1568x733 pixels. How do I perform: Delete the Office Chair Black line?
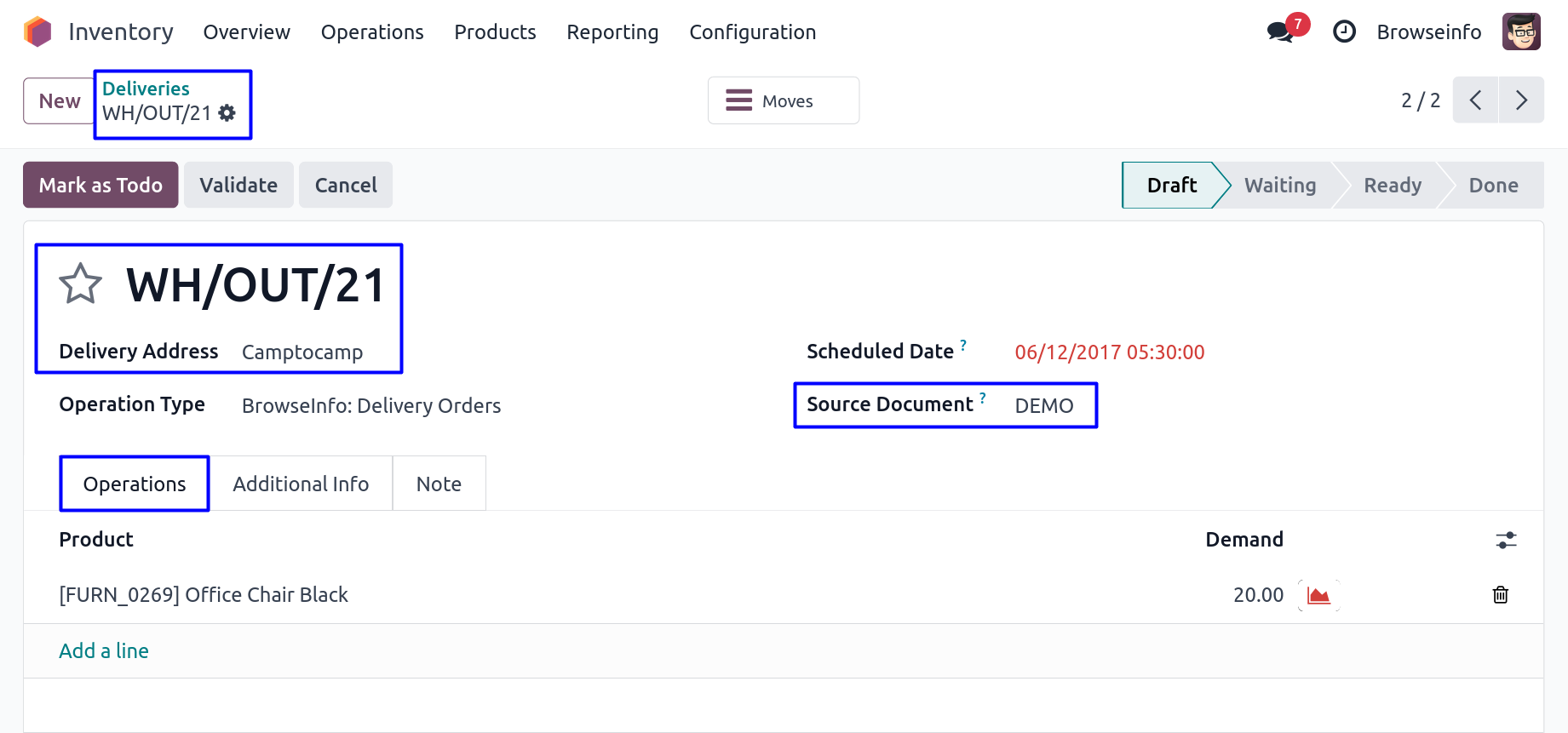(x=1501, y=595)
